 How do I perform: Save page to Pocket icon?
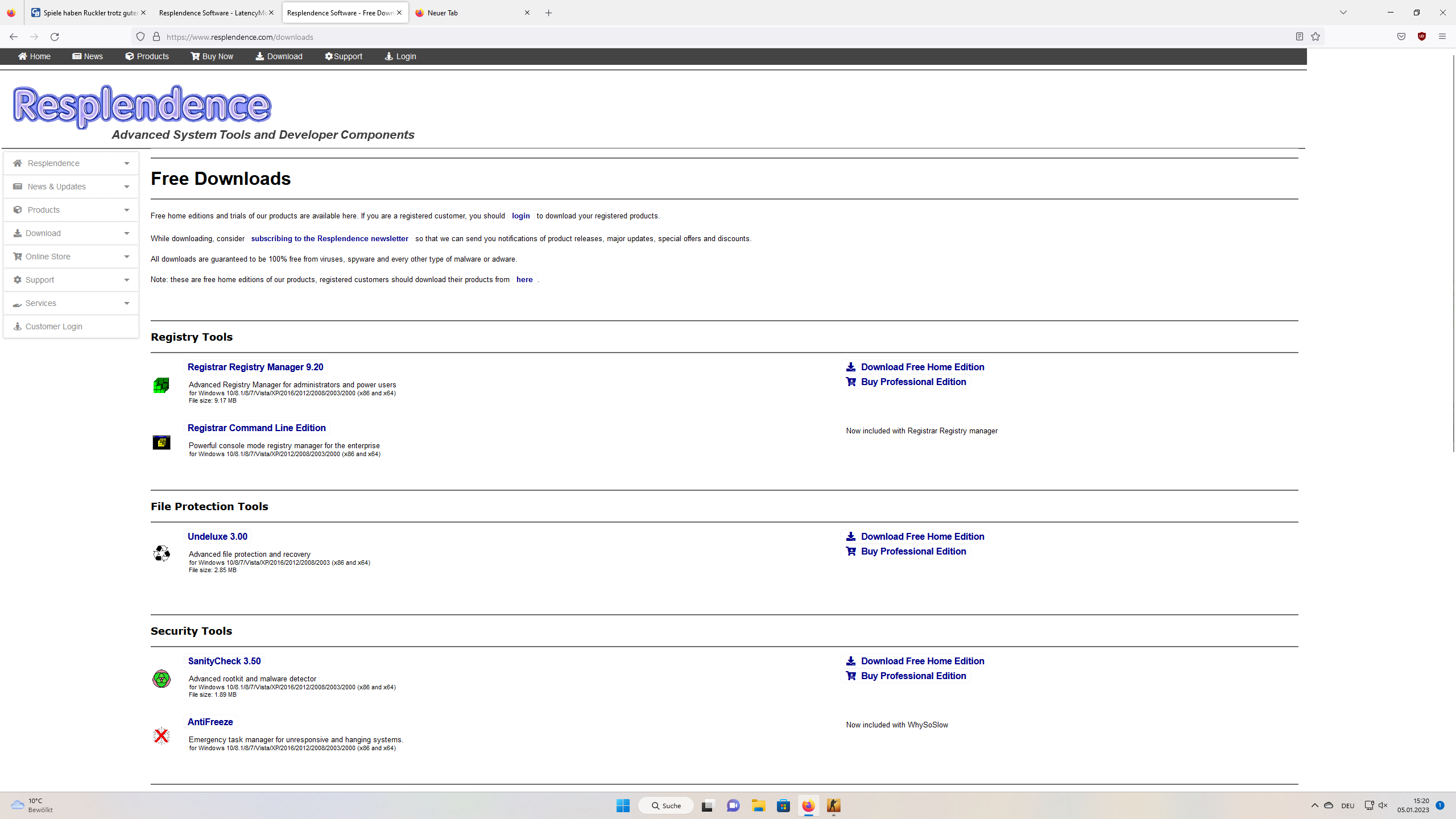point(1401,36)
